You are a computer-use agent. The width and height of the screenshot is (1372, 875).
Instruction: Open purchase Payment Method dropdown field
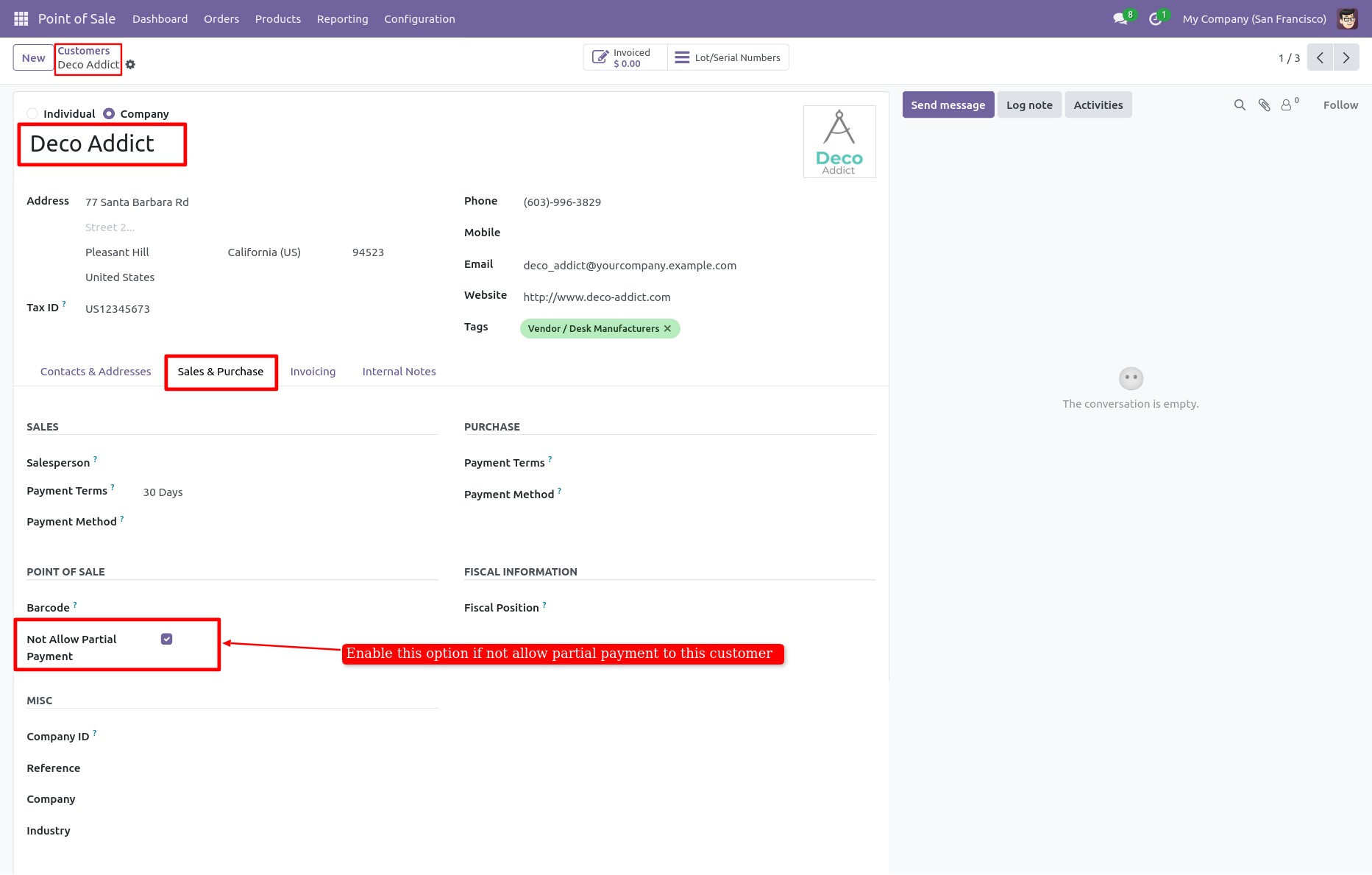[728, 495]
